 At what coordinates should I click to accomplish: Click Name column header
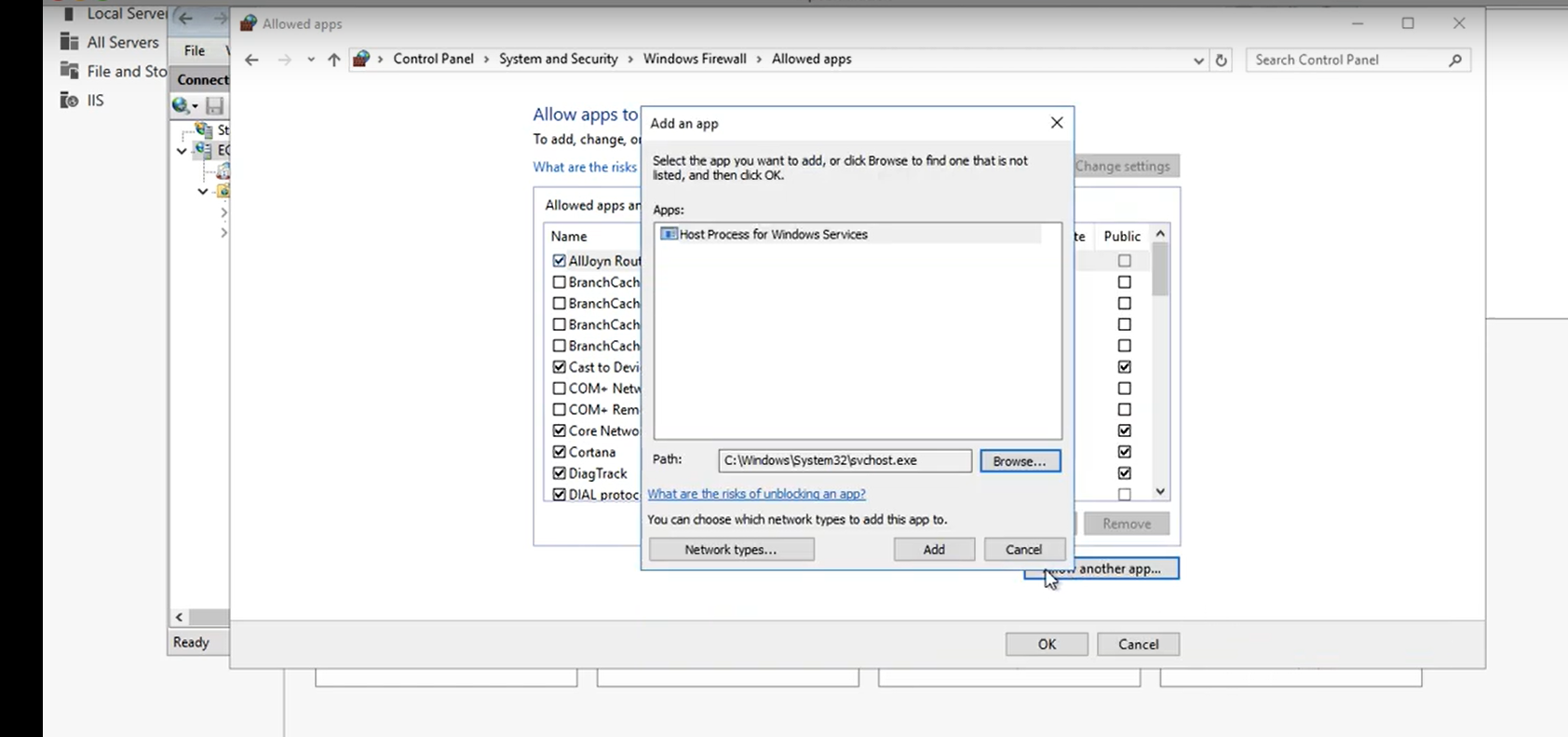569,237
